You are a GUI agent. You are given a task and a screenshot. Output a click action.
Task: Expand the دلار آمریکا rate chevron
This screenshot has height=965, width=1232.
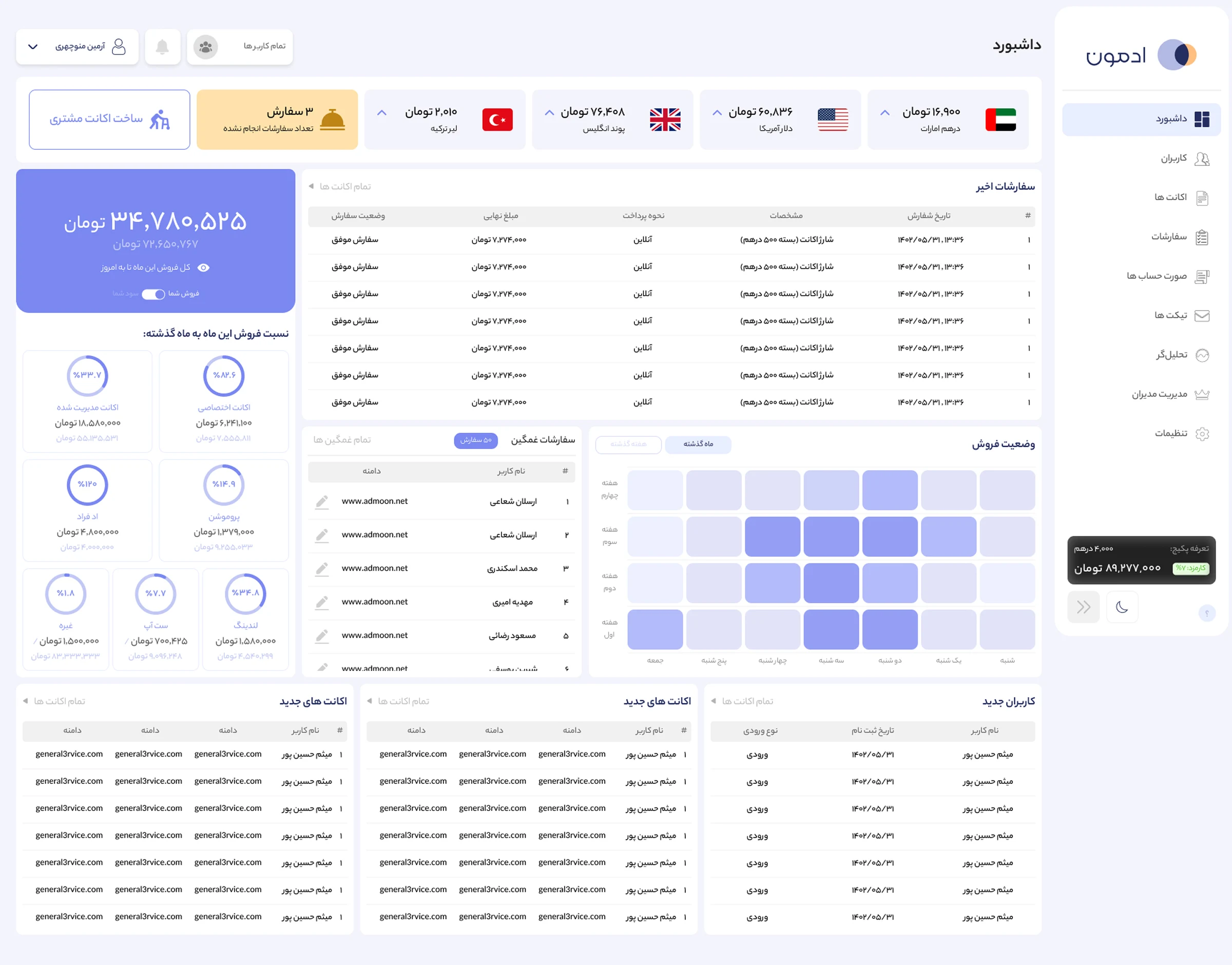point(717,112)
